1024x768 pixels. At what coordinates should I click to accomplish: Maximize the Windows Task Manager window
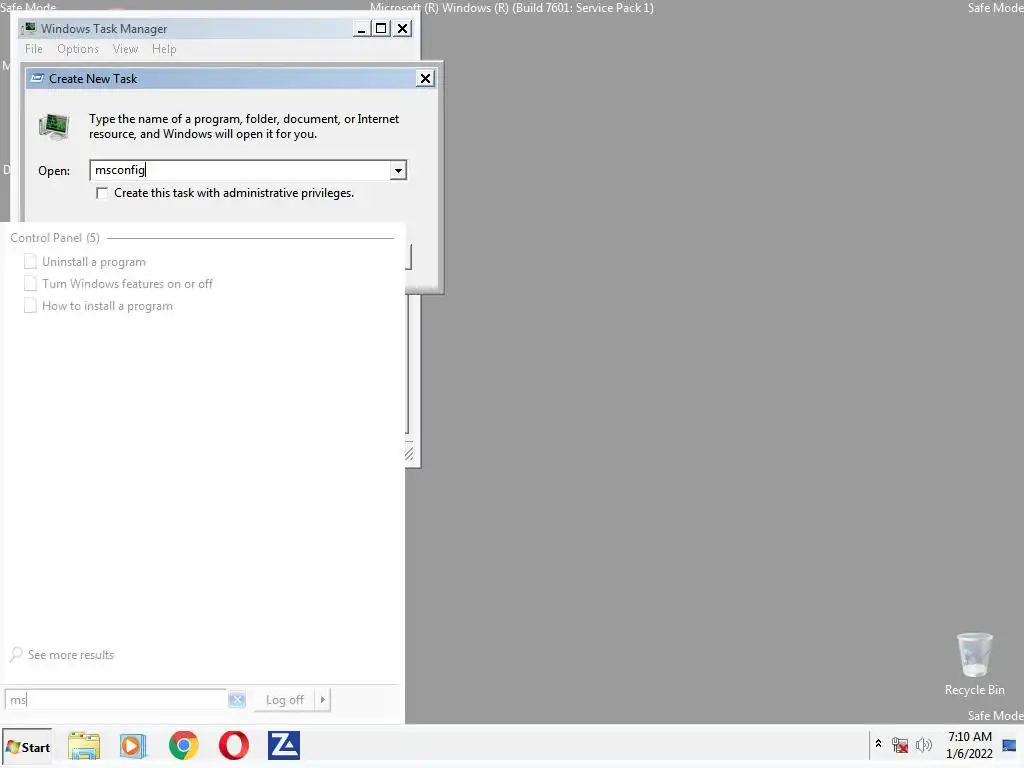(x=381, y=29)
